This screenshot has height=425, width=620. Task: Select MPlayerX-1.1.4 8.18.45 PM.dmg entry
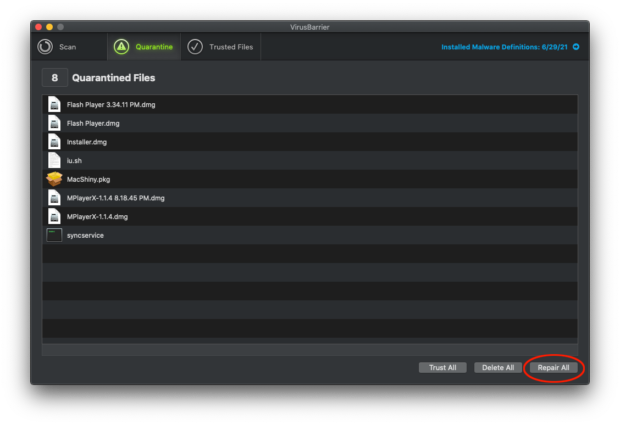115,198
